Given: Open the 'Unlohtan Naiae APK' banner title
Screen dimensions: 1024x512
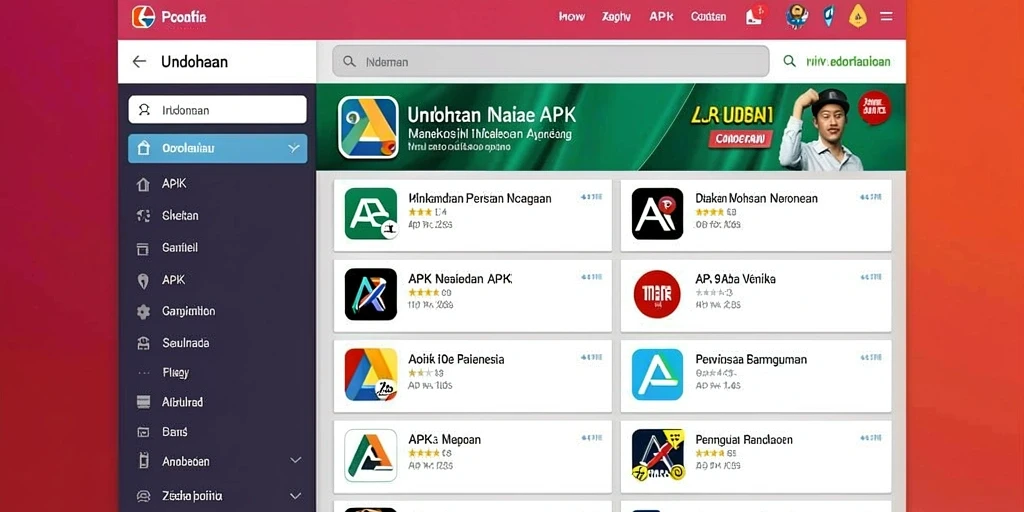Looking at the screenshot, I should coord(492,115).
